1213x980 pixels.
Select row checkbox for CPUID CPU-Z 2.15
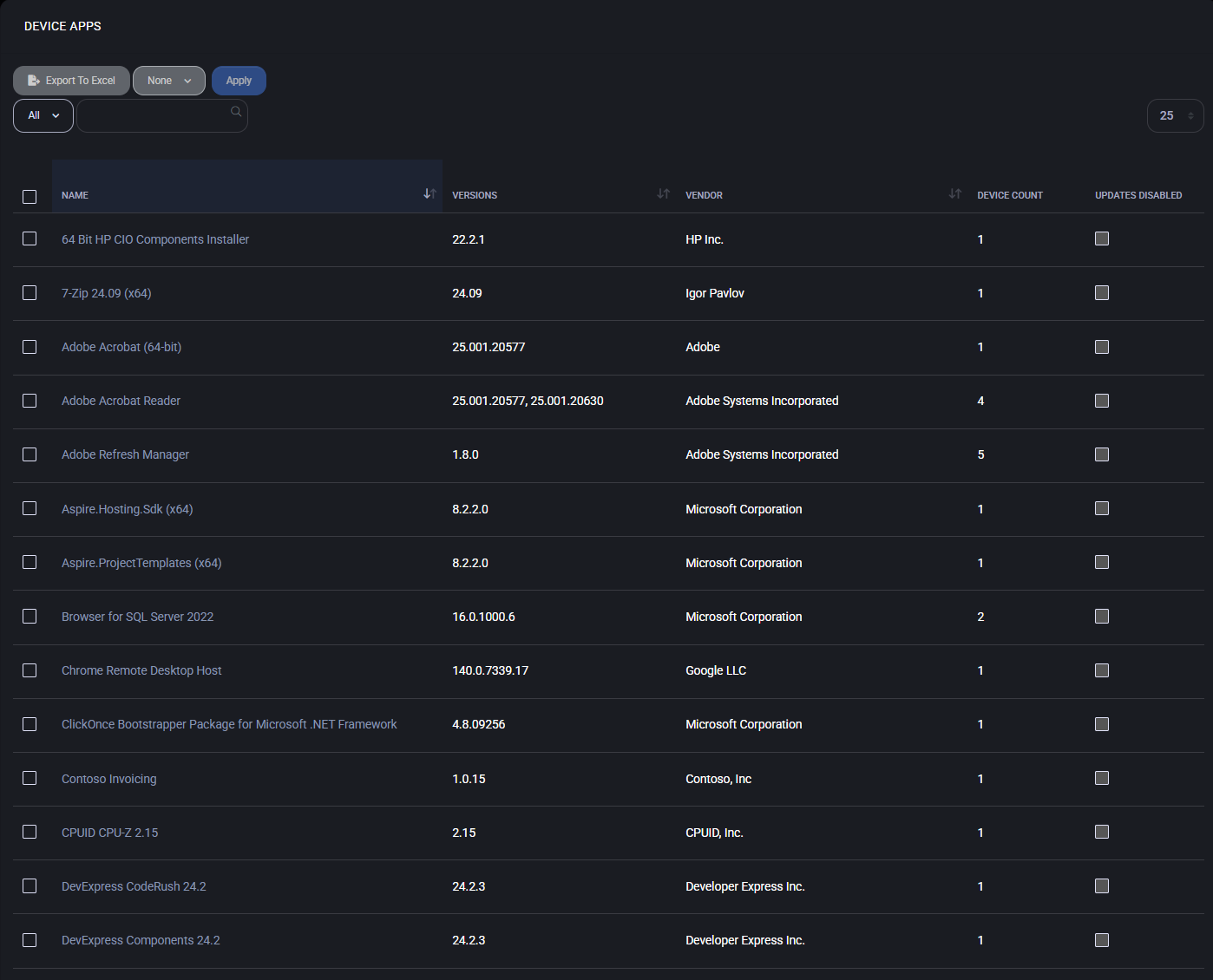pos(30,832)
